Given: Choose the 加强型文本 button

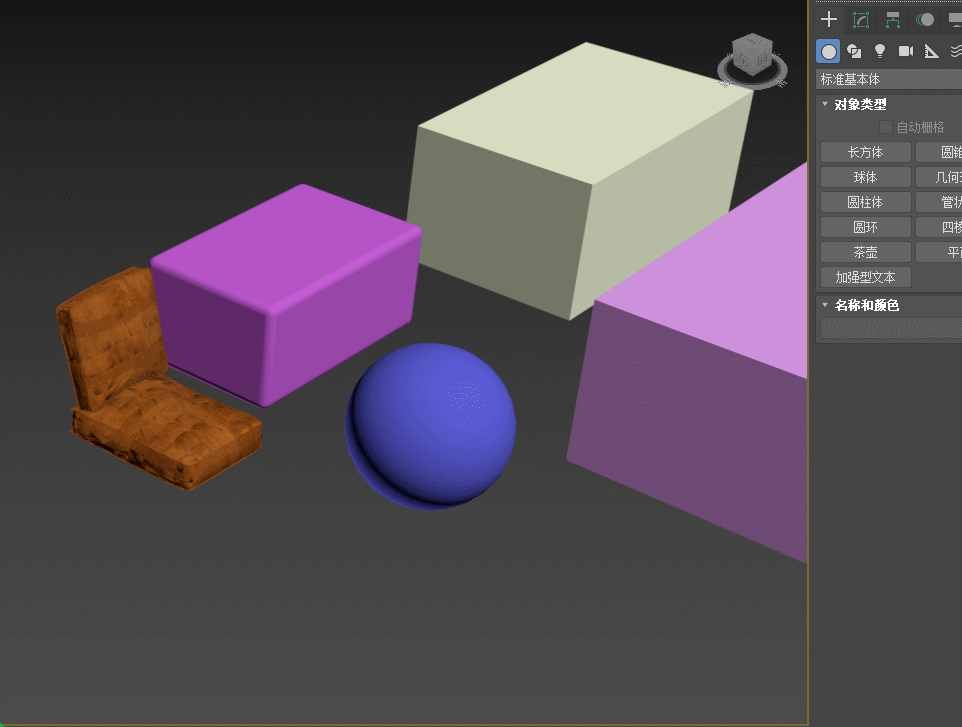Looking at the screenshot, I should 865,277.
